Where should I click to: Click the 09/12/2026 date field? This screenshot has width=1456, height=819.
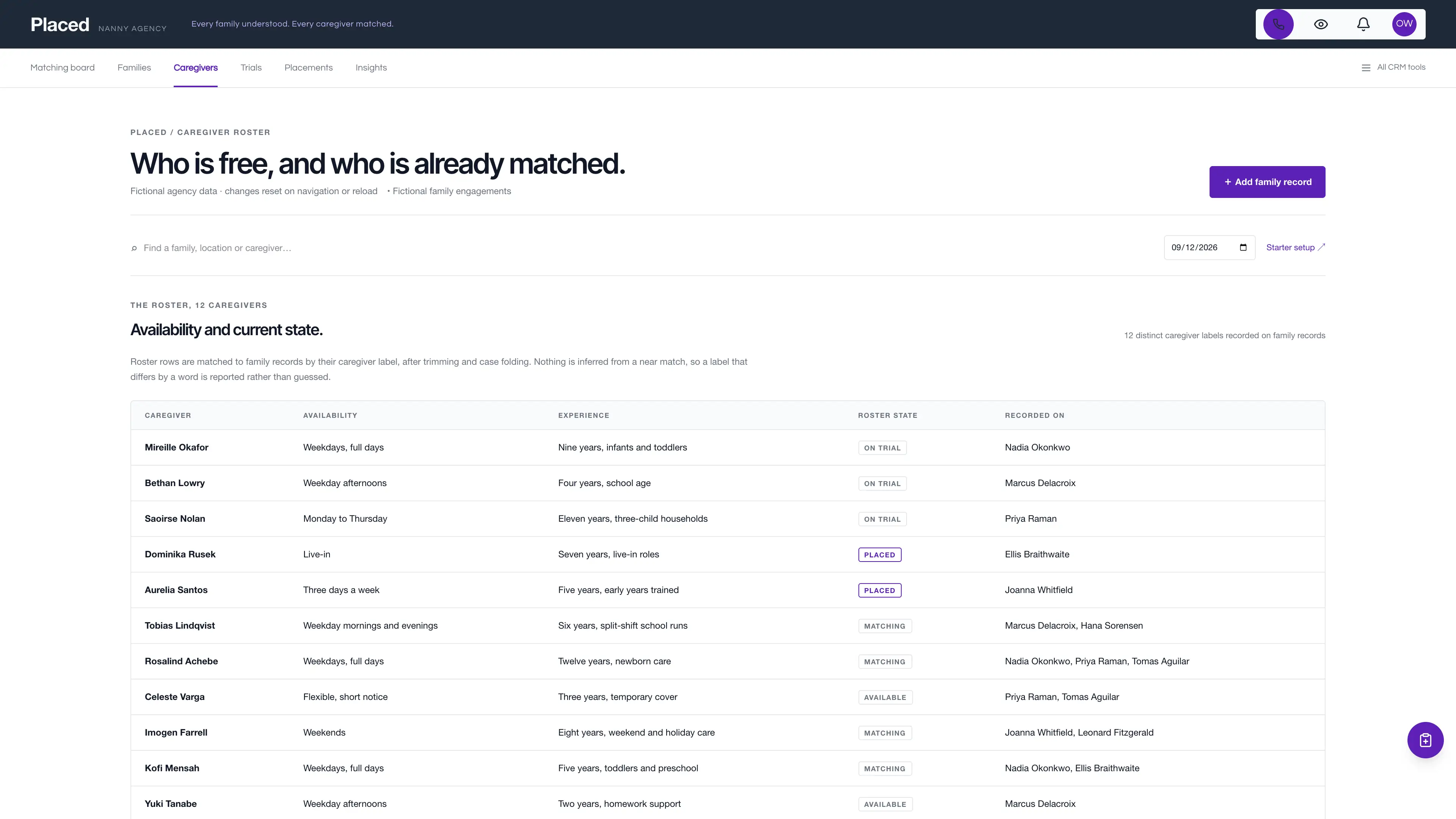[1210, 248]
